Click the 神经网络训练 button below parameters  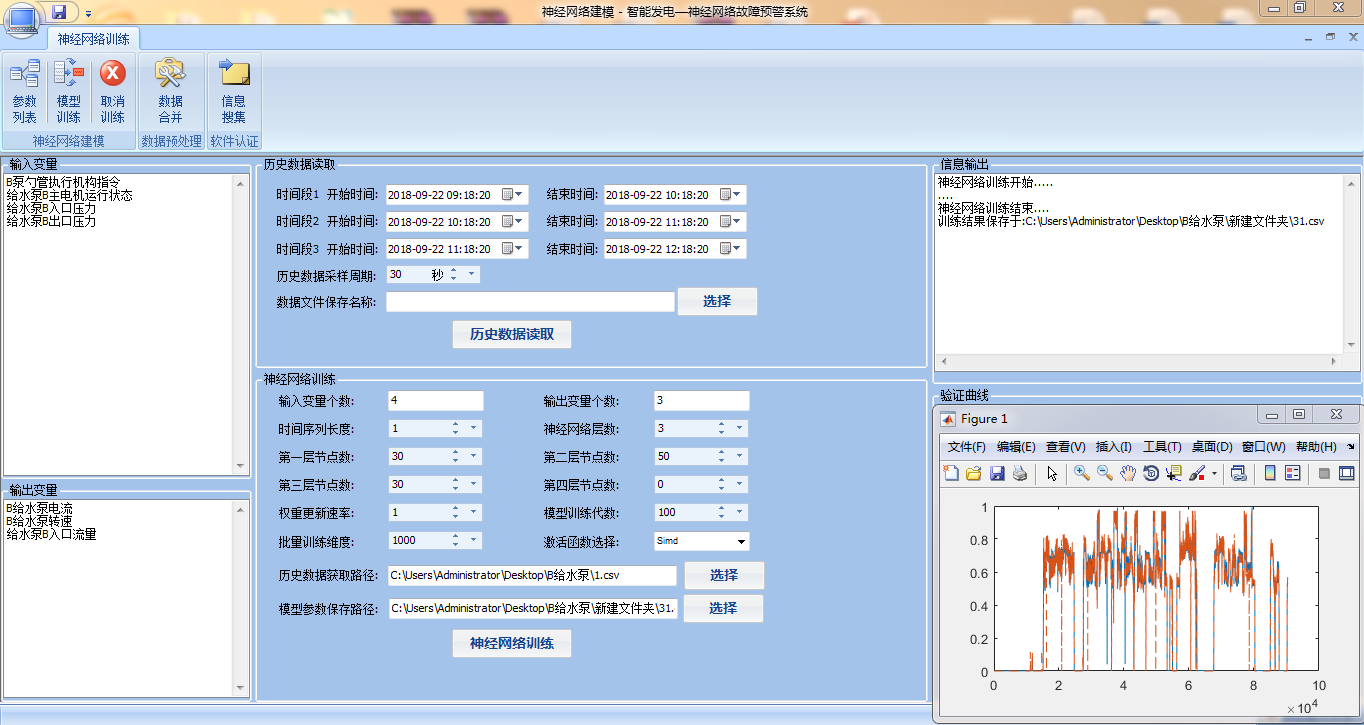click(x=512, y=643)
